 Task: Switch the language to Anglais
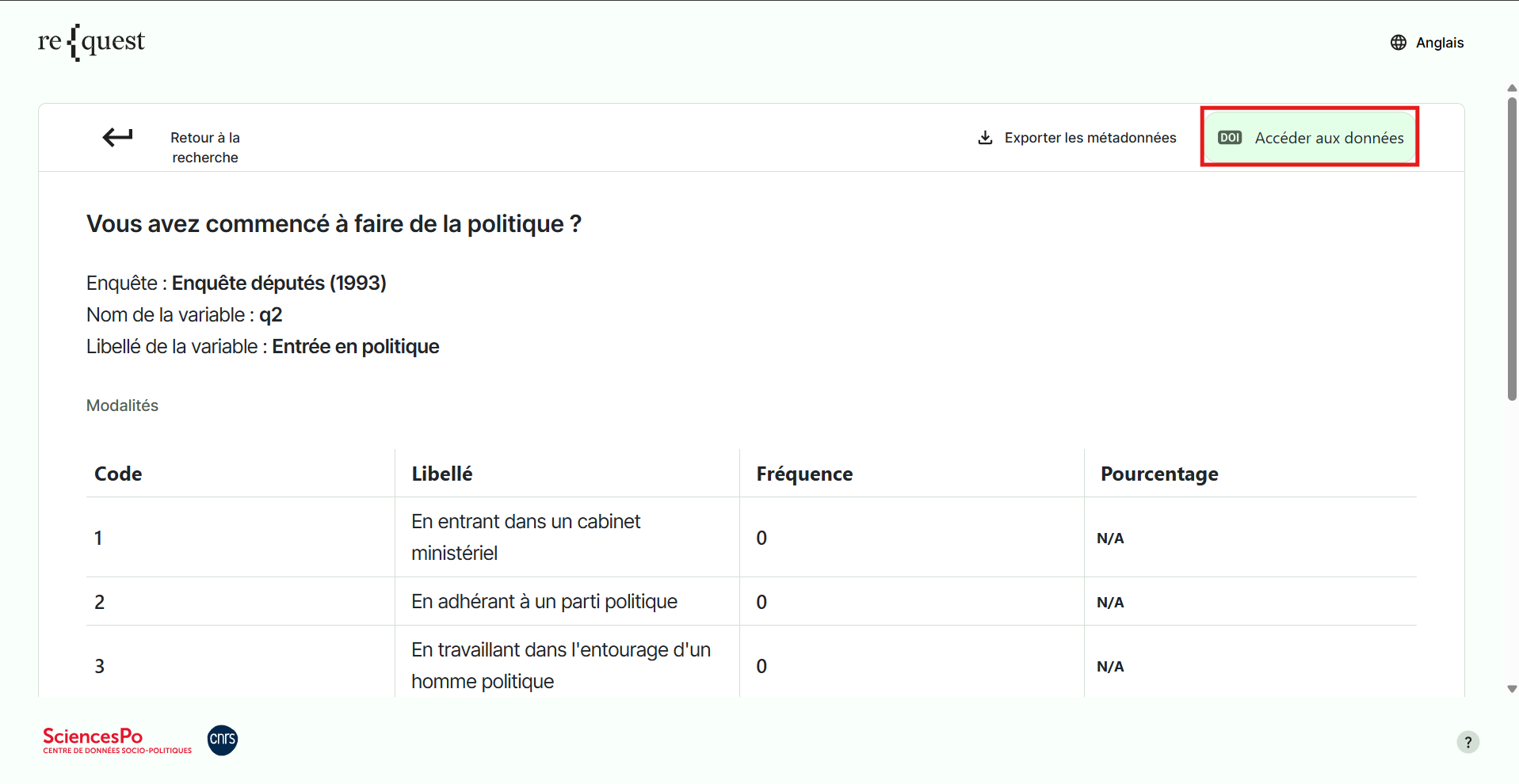coord(1439,43)
